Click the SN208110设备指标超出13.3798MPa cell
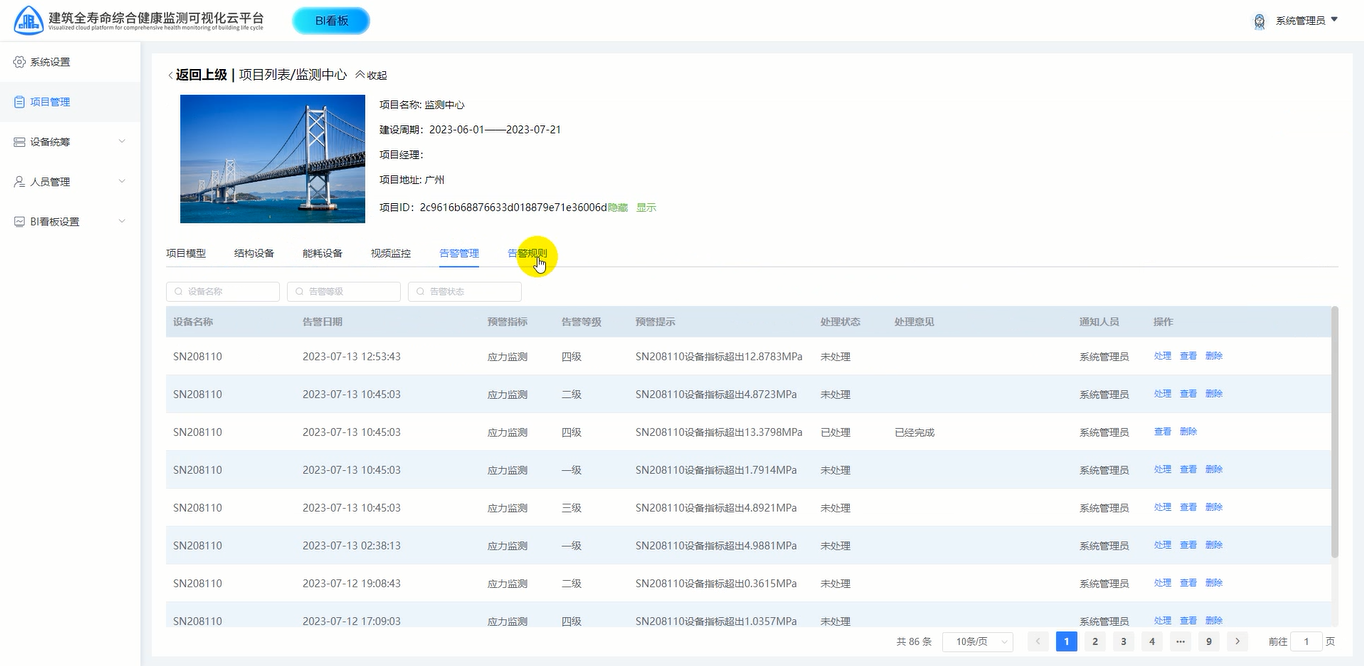 pyautogui.click(x=719, y=433)
